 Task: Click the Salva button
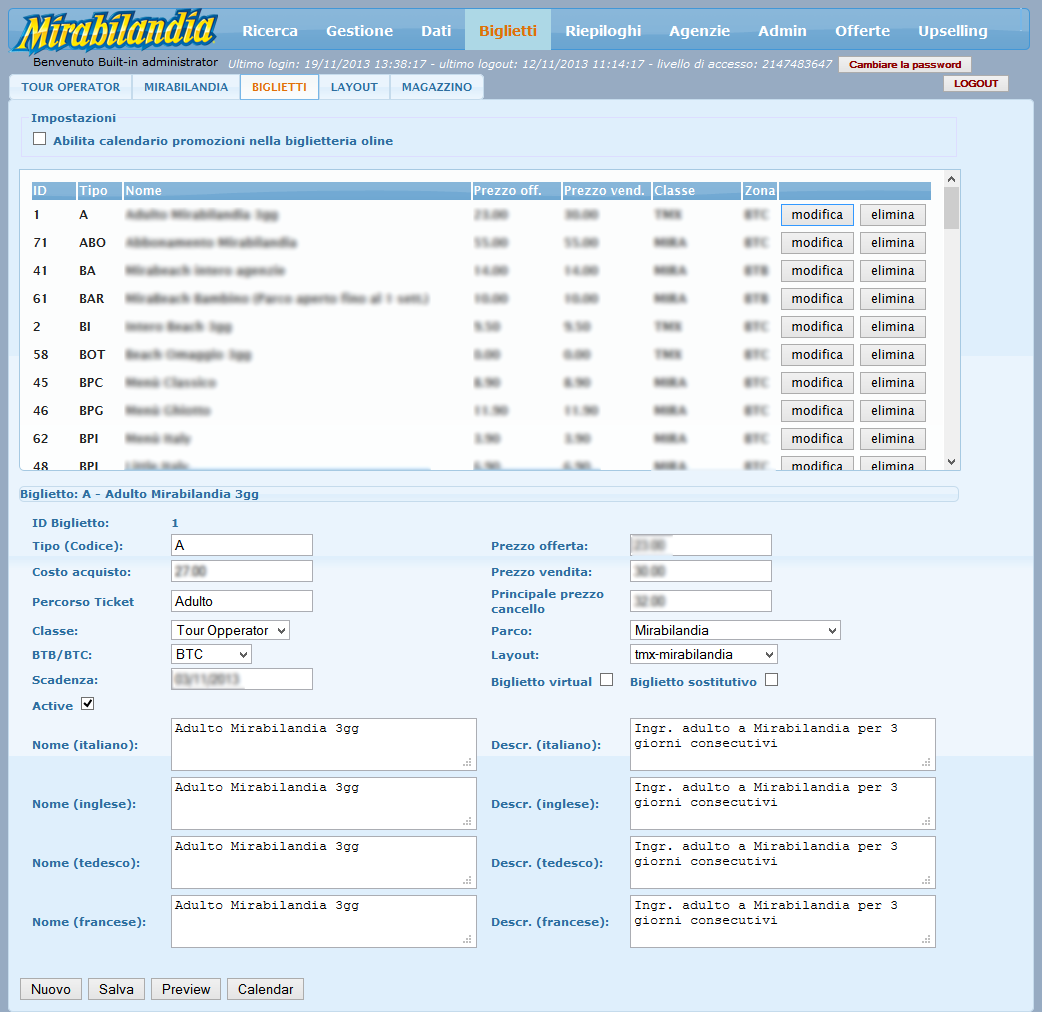click(x=116, y=989)
